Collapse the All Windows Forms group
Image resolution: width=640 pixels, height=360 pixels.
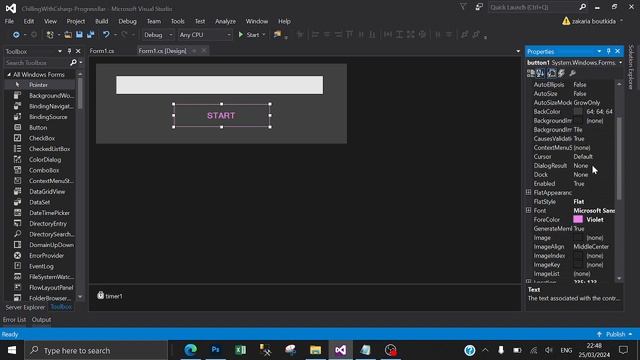pos(9,75)
